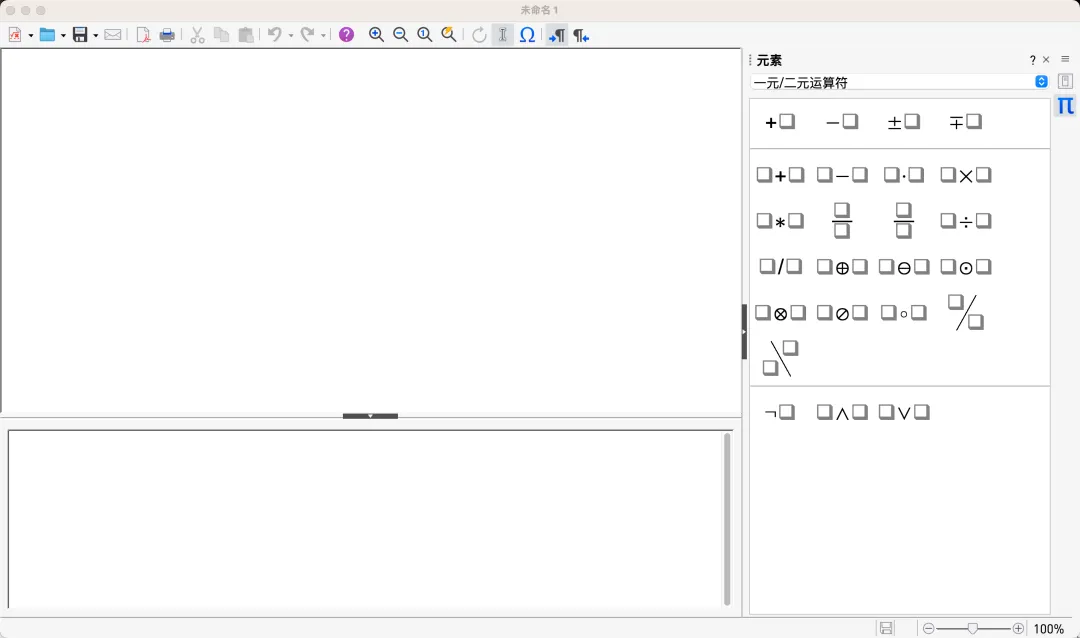Zoom in with the plus magnifier
Image resolution: width=1080 pixels, height=638 pixels.
(376, 34)
